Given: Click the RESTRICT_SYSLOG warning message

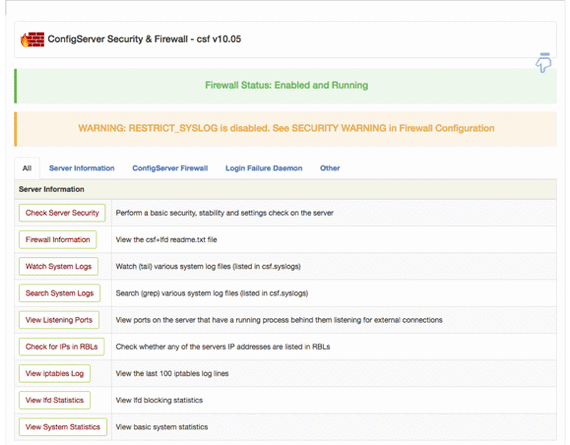Looking at the screenshot, I should tap(286, 128).
